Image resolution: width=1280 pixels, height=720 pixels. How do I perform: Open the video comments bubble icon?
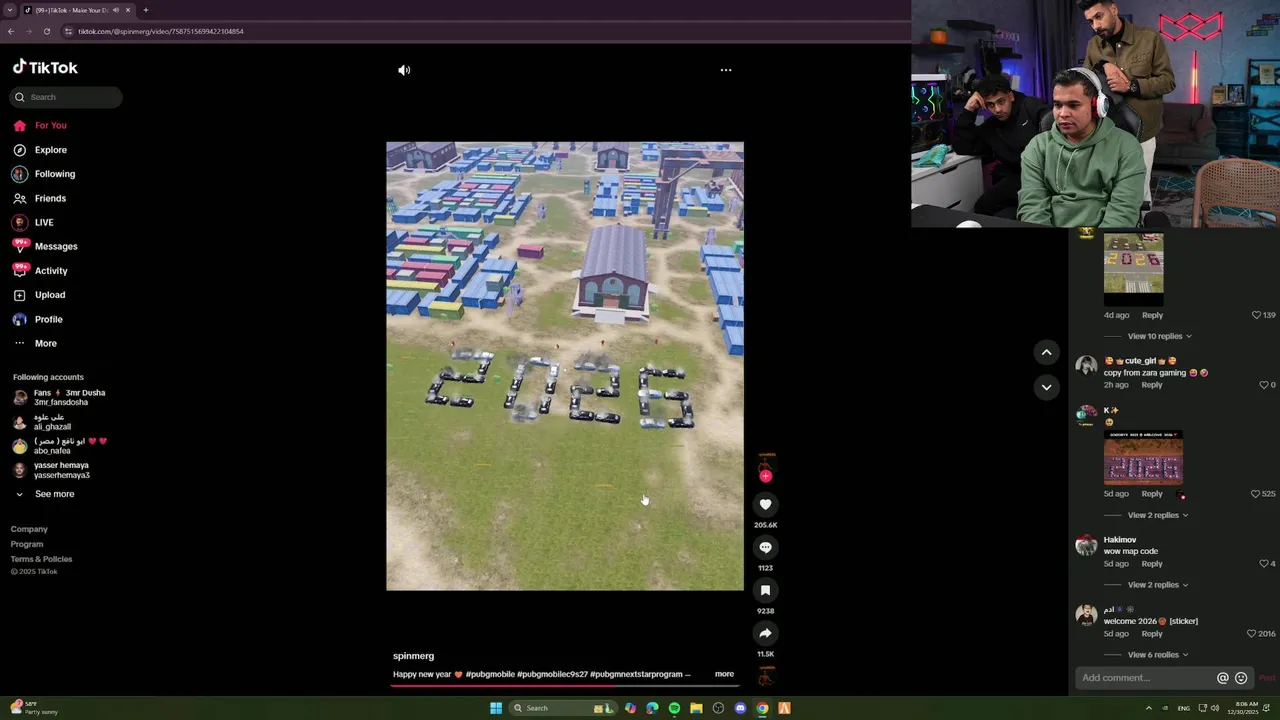tap(765, 547)
